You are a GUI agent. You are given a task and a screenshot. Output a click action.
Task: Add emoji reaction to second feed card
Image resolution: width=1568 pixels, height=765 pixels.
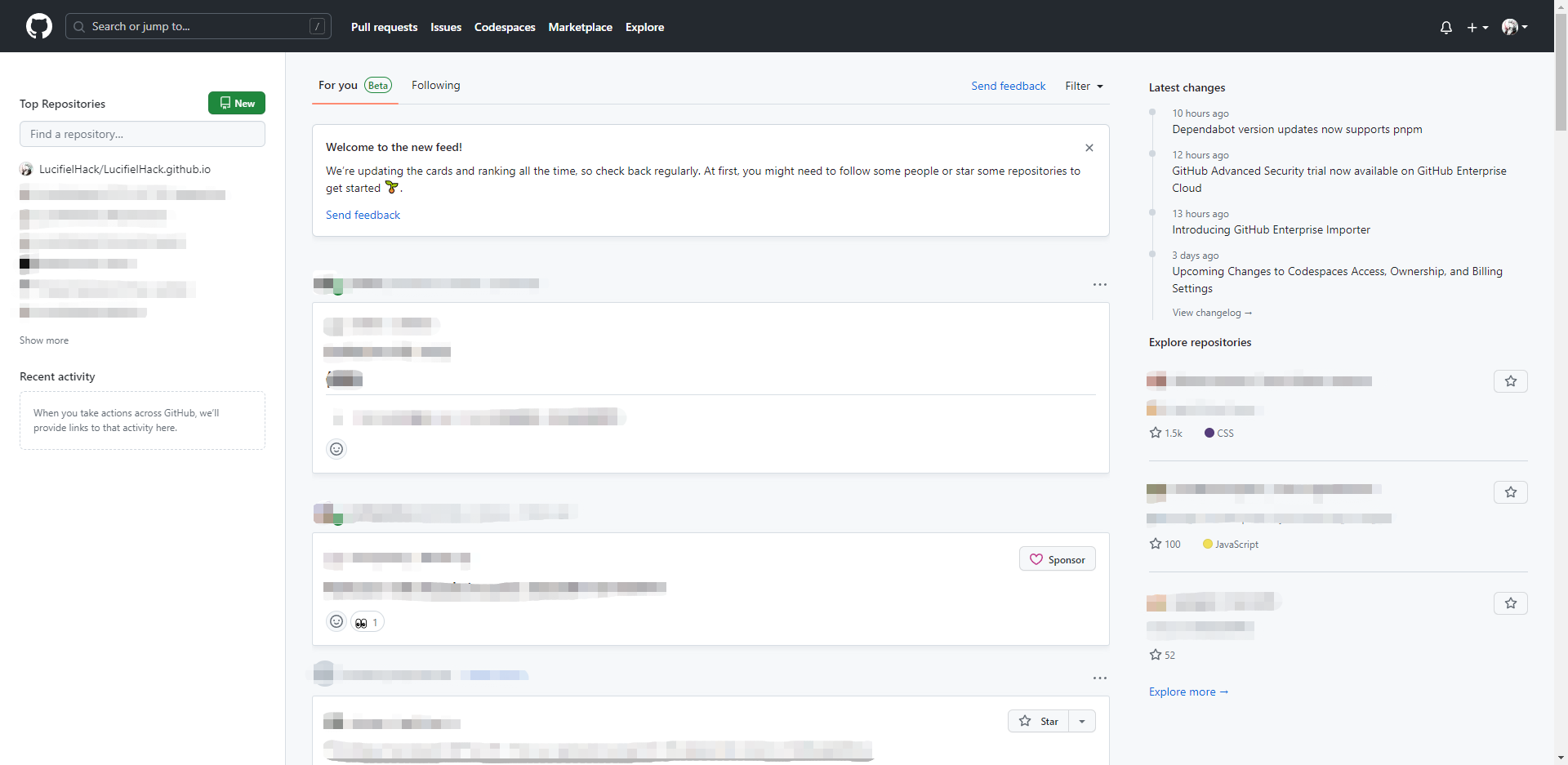336,622
